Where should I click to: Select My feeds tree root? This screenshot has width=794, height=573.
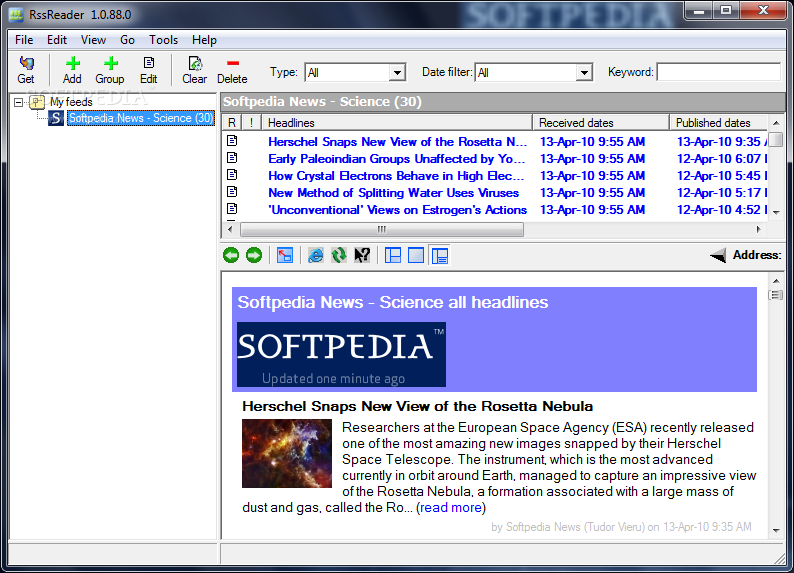tap(71, 102)
